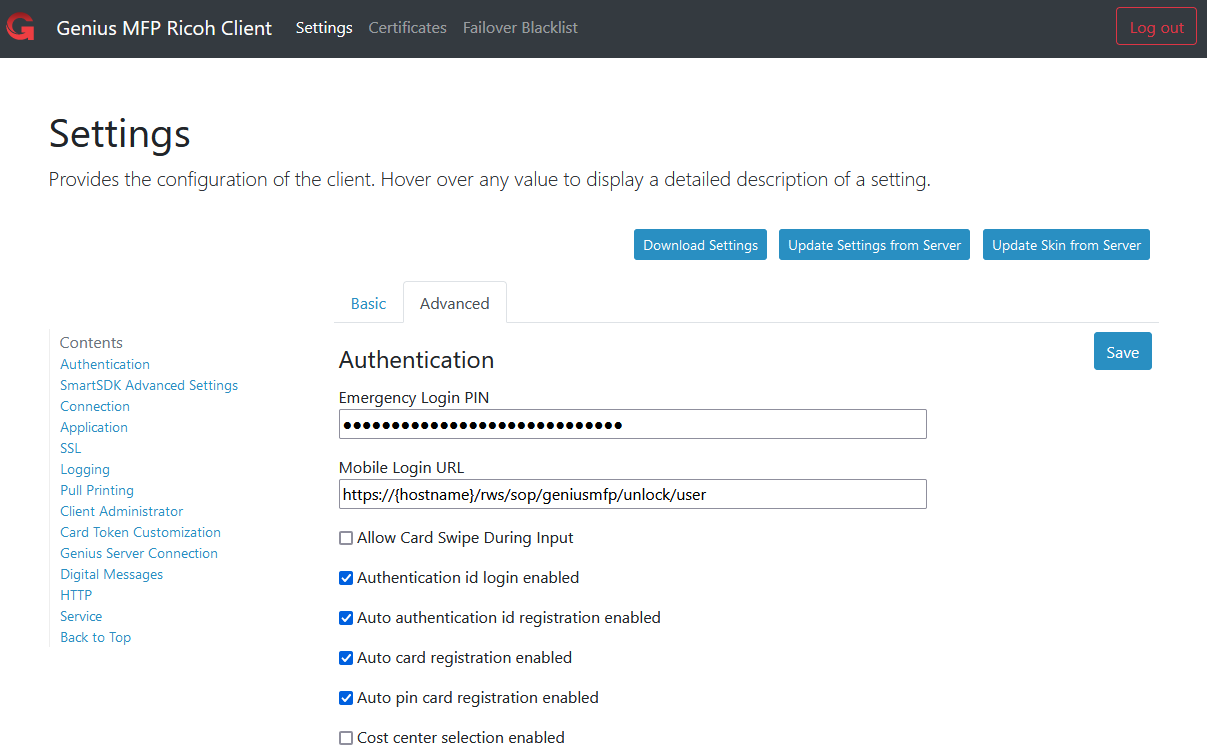Go to the Service section link
1207x752 pixels.
(81, 616)
